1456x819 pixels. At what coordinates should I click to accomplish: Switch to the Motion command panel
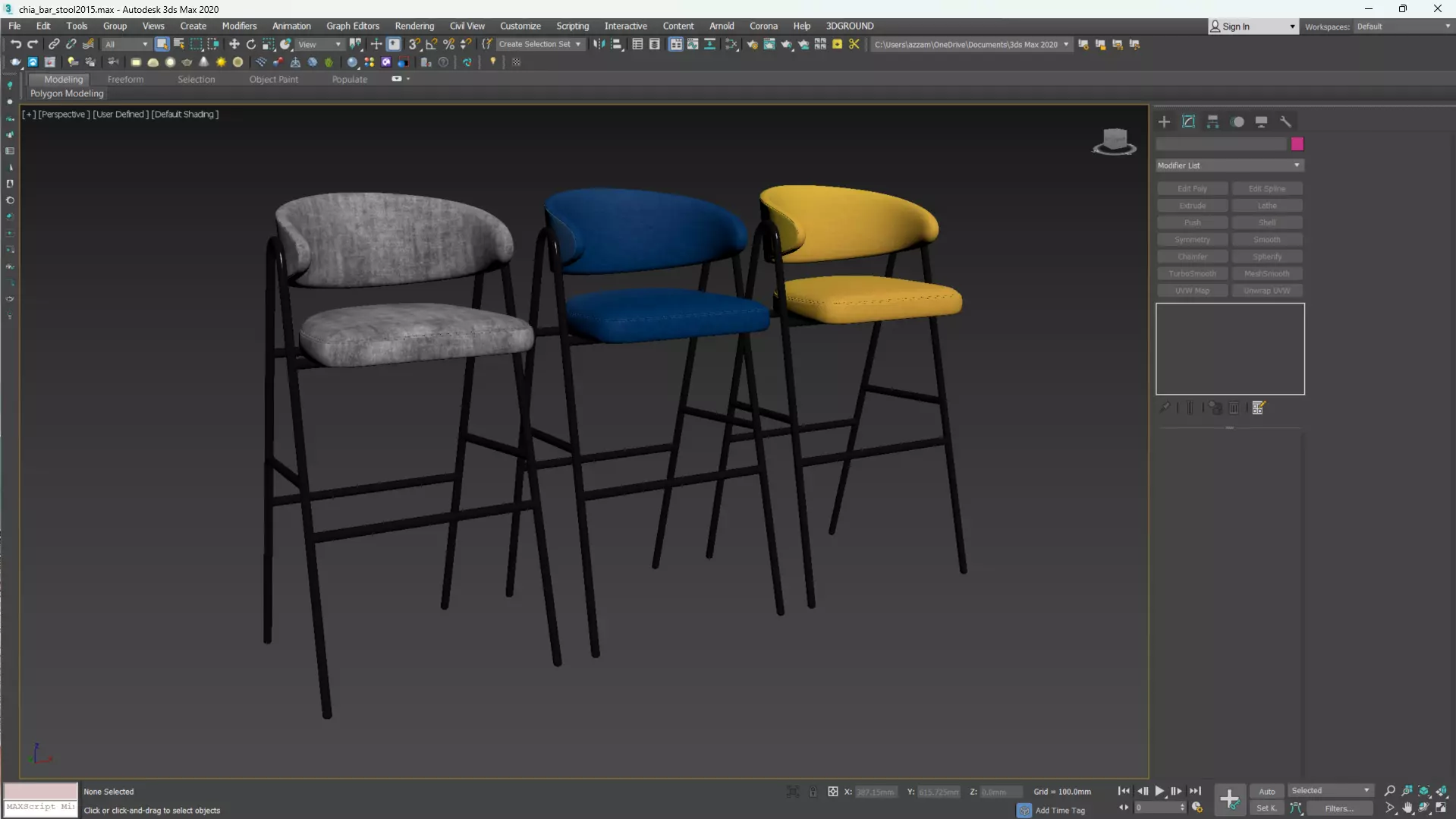click(1237, 121)
